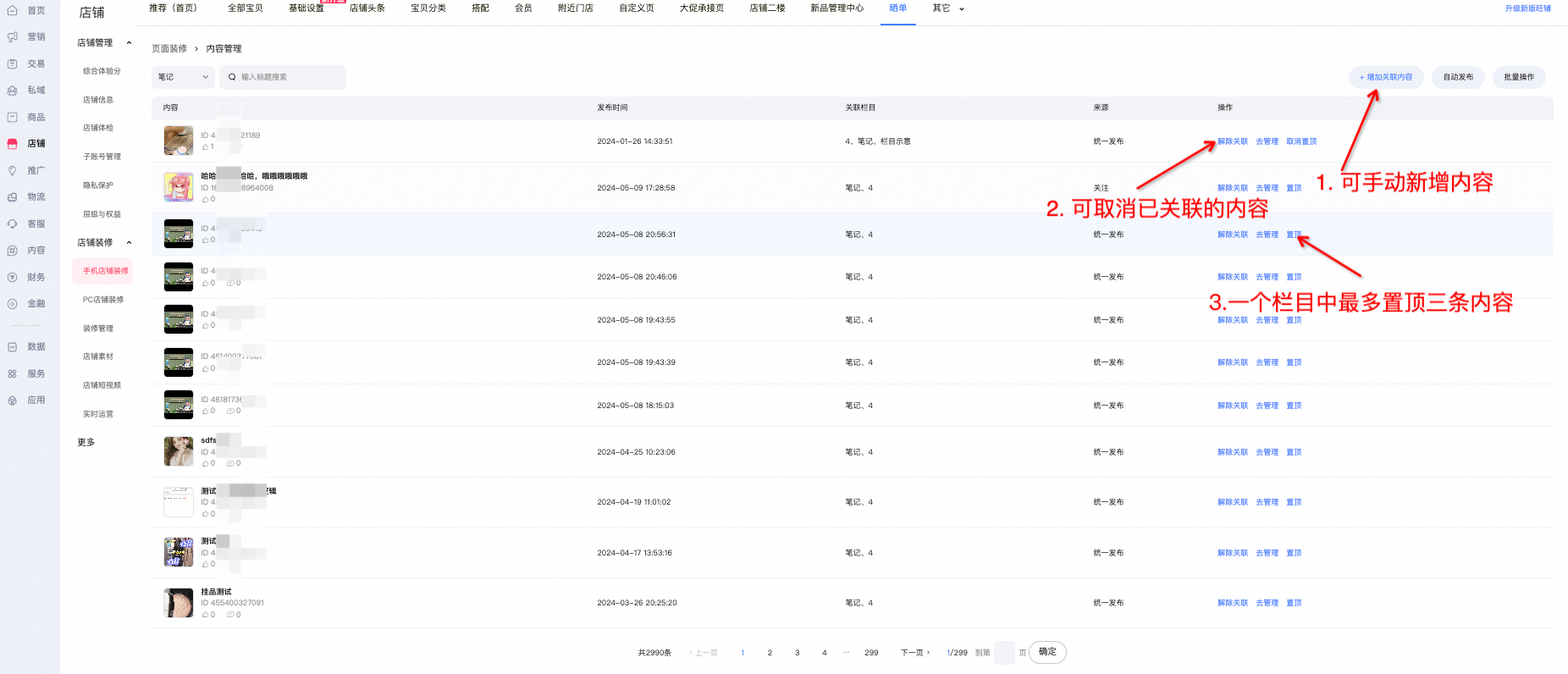The width and height of the screenshot is (1568, 674).
Task: Open PC店铺装修 in submenu
Action: pyautogui.click(x=103, y=300)
